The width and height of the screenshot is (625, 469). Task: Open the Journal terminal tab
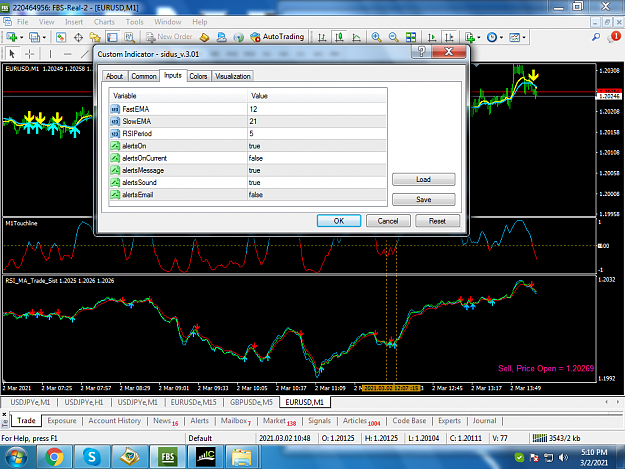tap(484, 420)
